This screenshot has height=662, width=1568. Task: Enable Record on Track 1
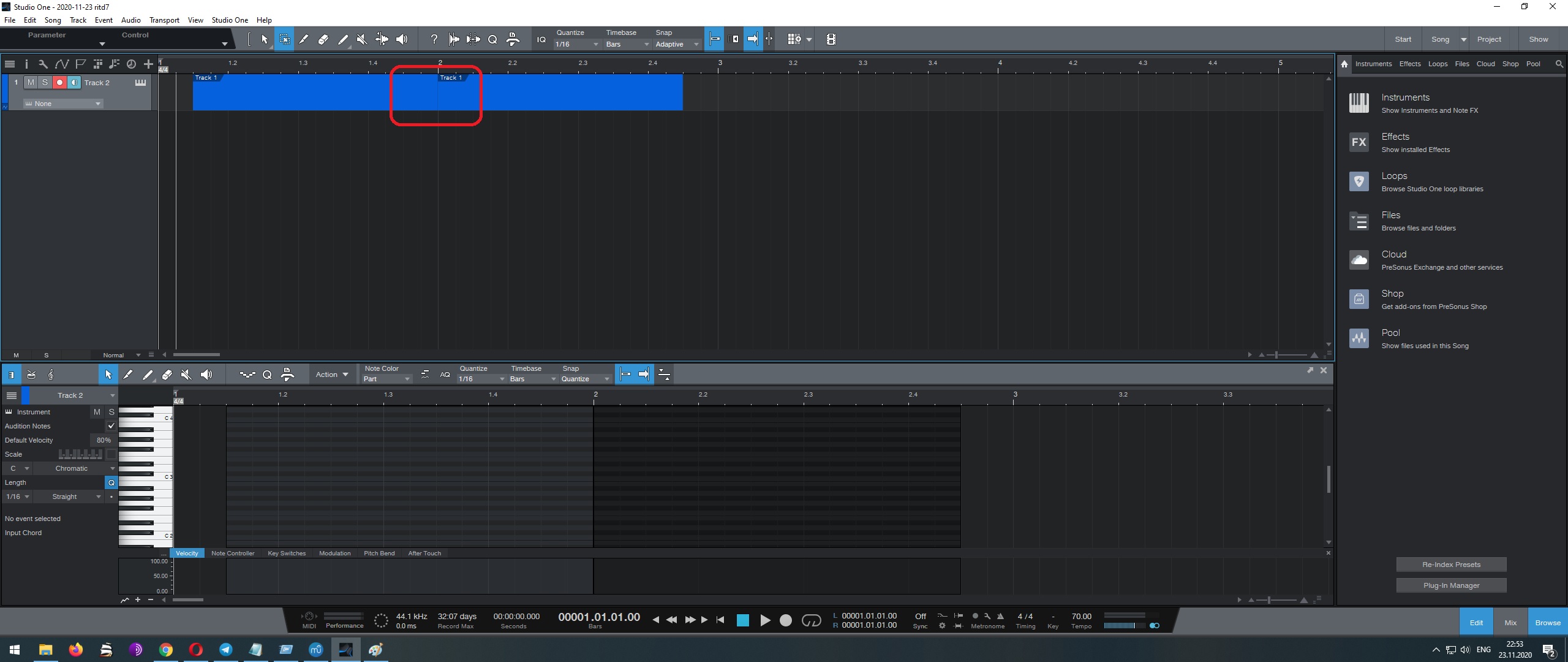click(x=59, y=82)
